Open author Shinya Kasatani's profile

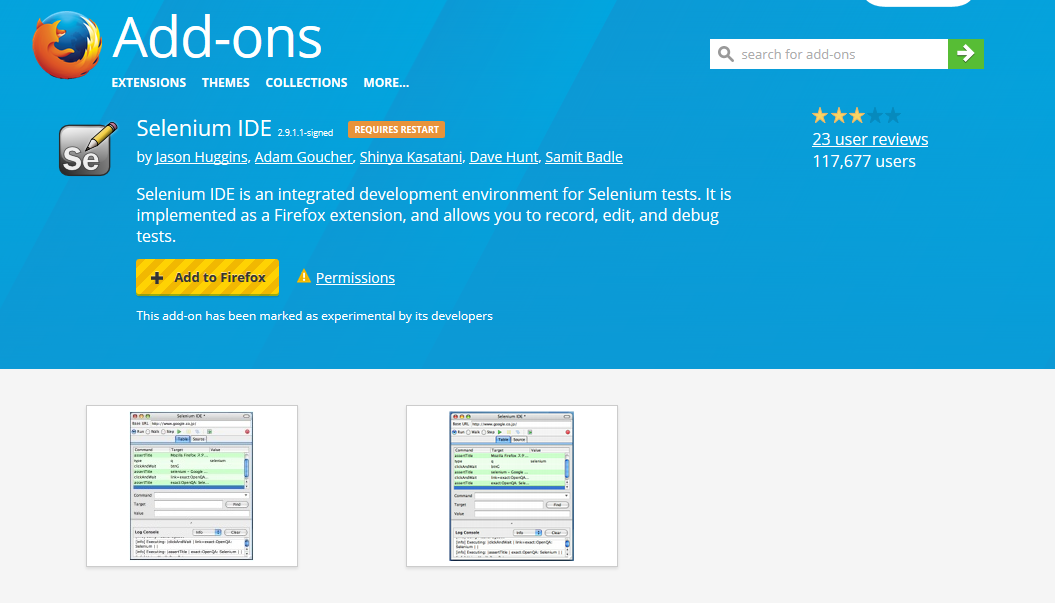coord(410,157)
